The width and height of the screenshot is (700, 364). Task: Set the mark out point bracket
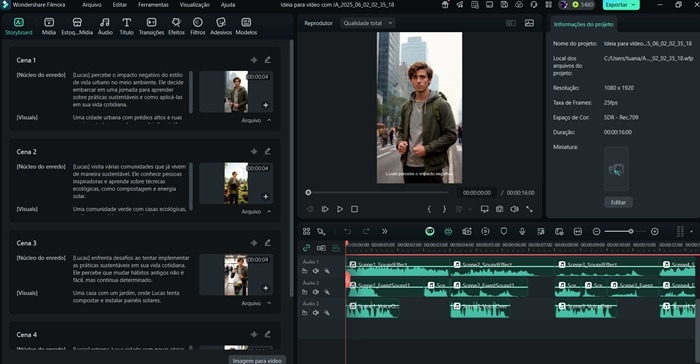[444, 209]
